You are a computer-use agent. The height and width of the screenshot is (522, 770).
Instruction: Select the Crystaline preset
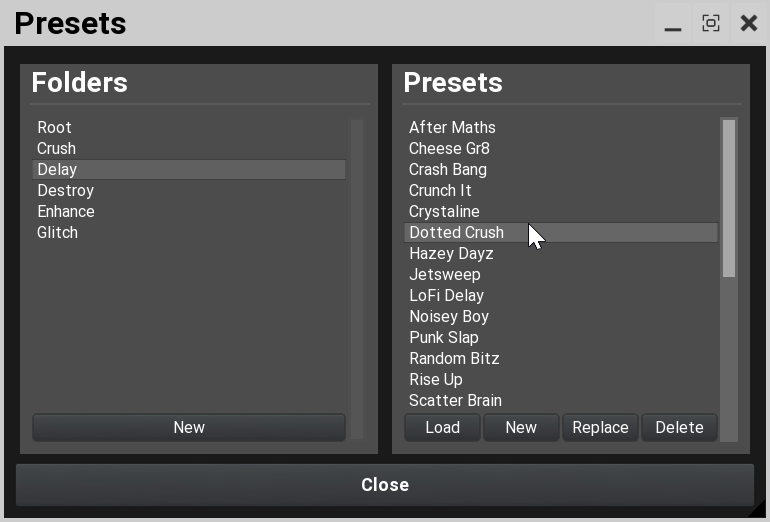[561, 212]
